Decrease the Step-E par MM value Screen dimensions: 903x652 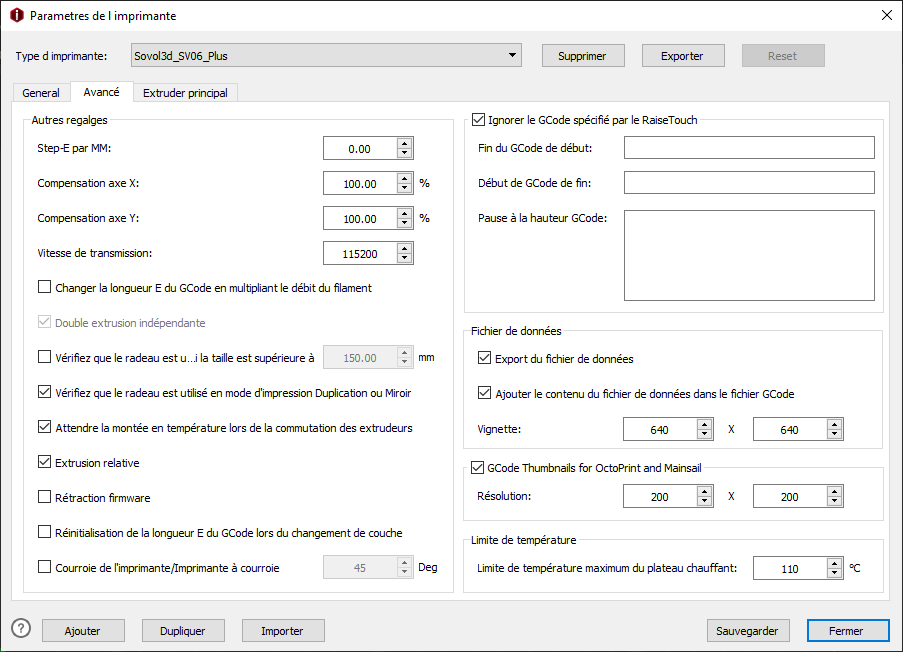(405, 153)
